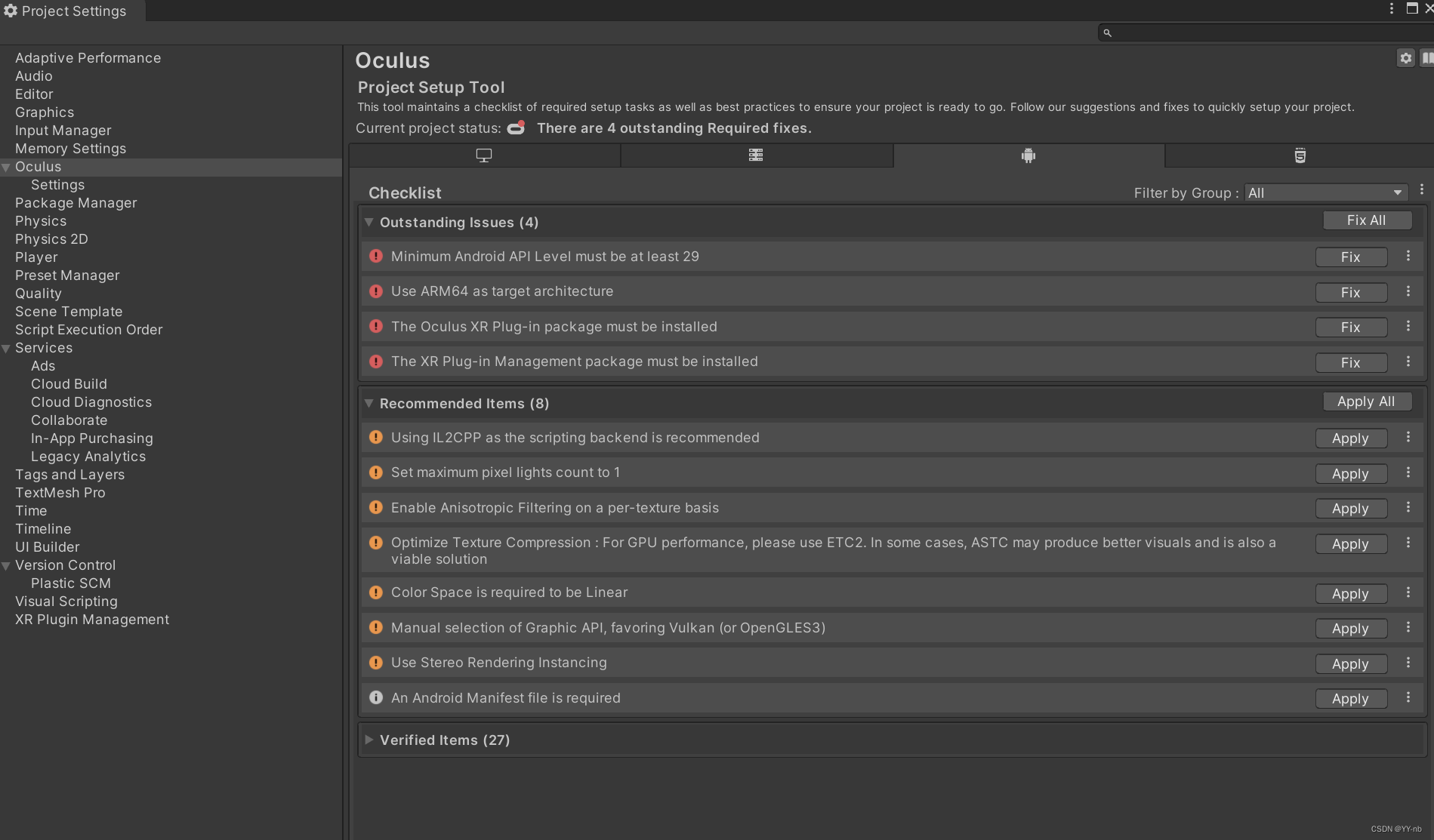This screenshot has height=840, width=1434.
Task: Open XR Plugin Management settings
Action: click(92, 620)
